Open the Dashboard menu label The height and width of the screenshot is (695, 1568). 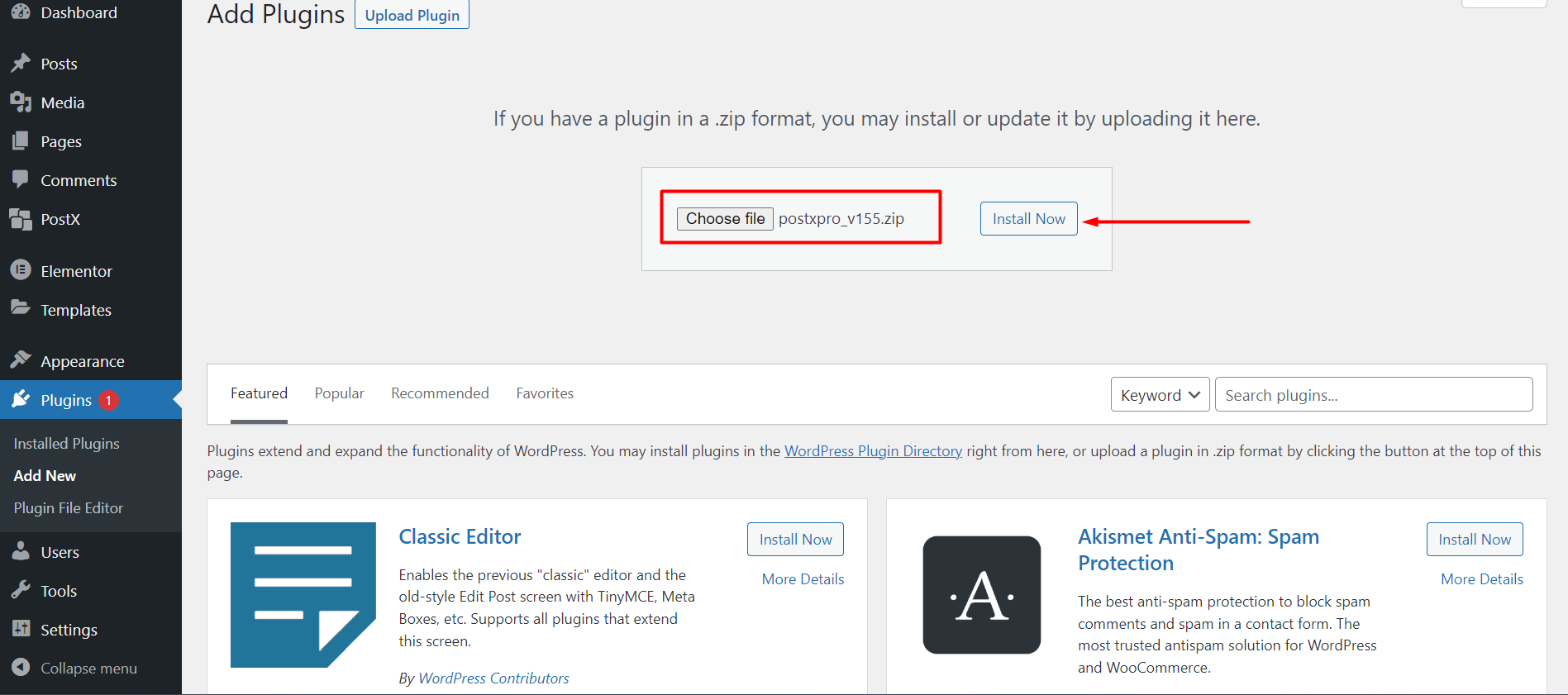pyautogui.click(x=79, y=12)
